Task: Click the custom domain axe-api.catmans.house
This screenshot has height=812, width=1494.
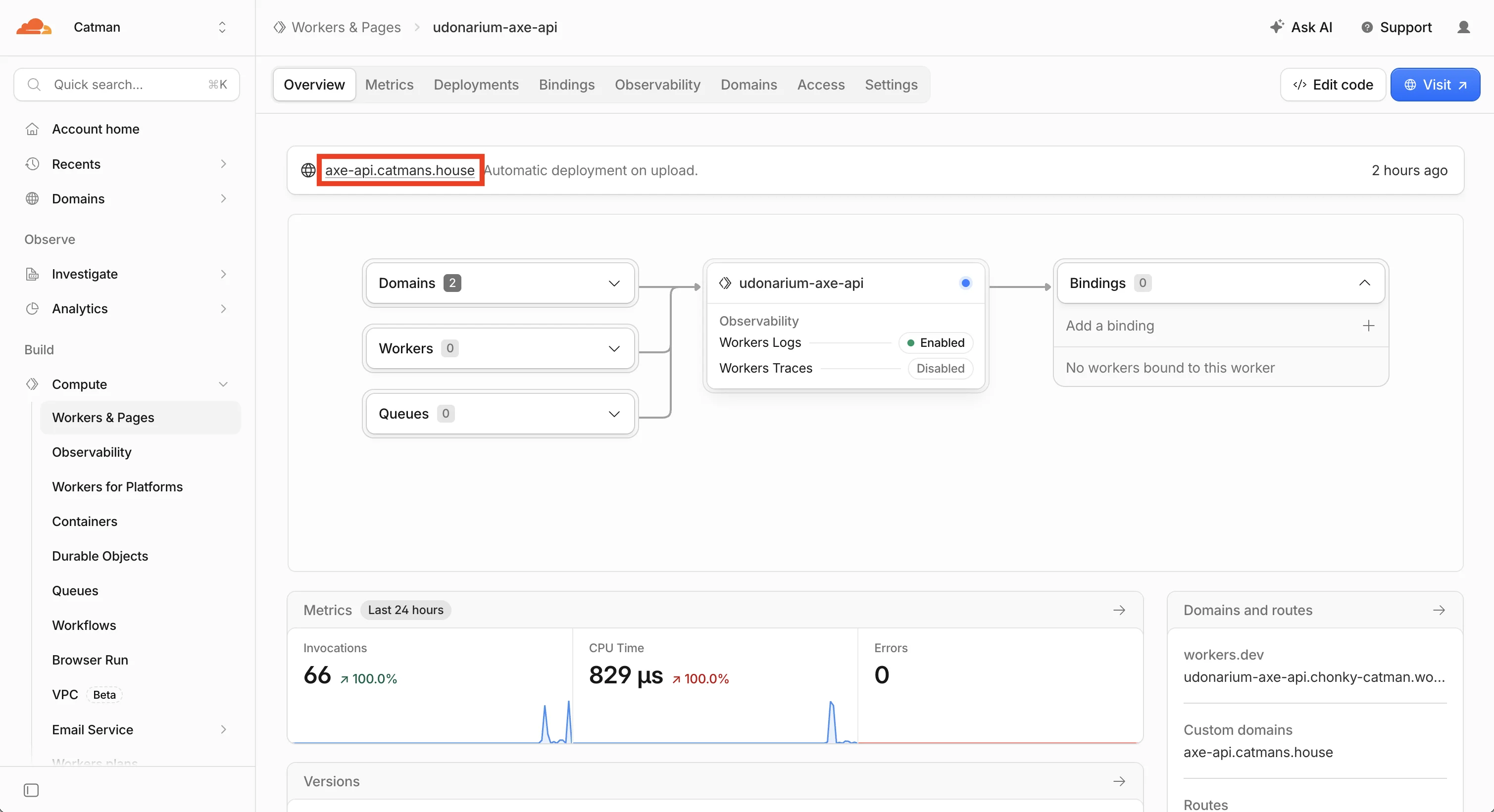Action: 1258,753
